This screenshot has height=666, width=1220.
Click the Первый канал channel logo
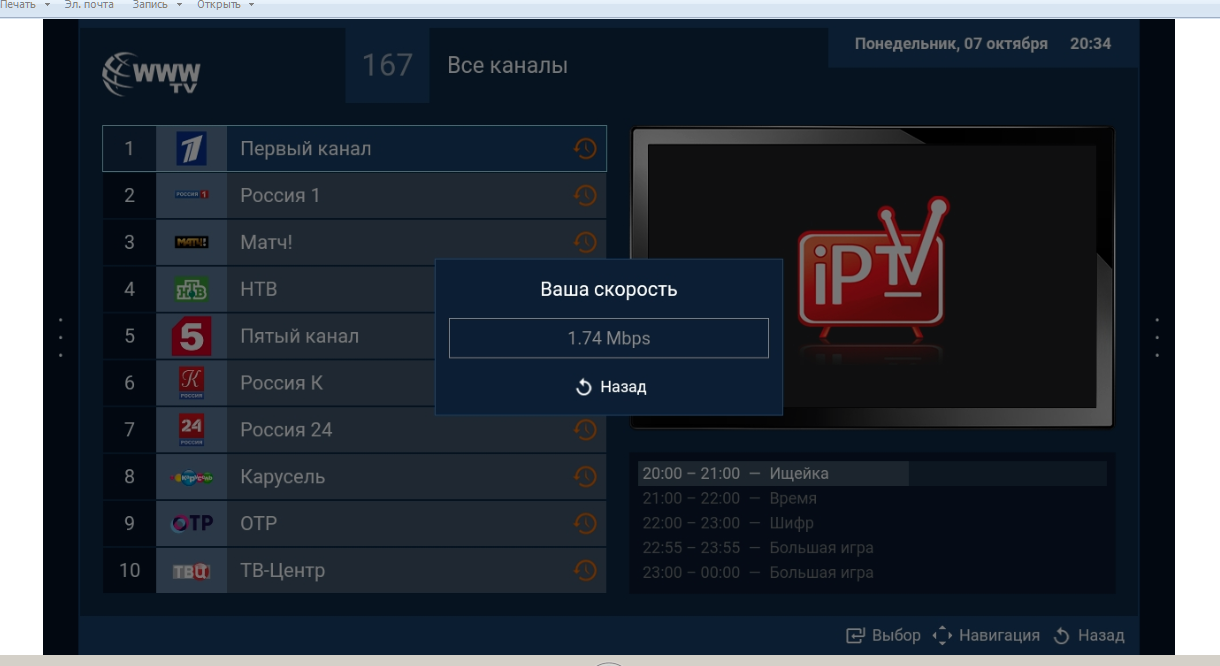[x=191, y=149]
